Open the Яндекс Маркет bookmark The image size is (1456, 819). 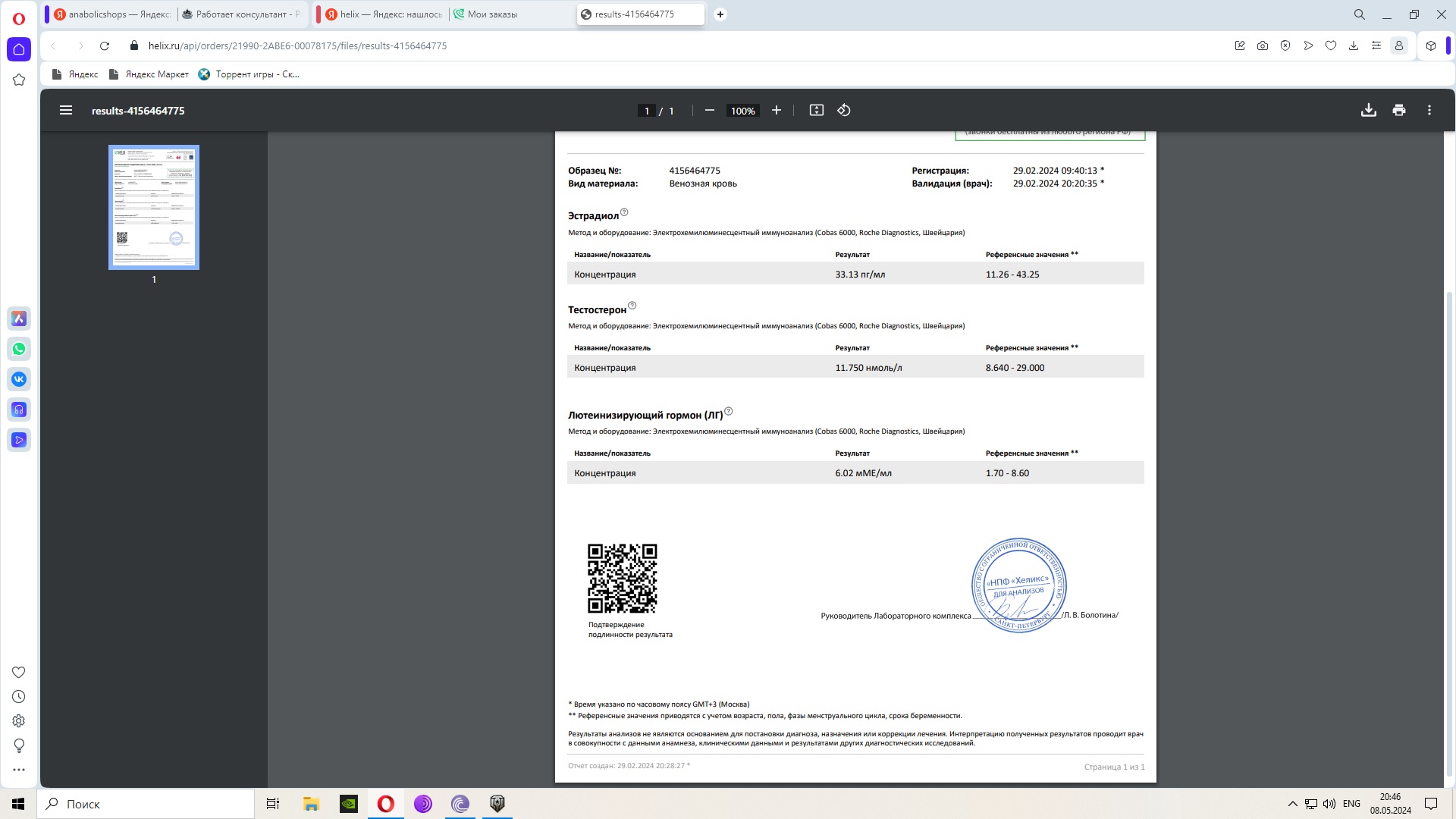pos(149,74)
